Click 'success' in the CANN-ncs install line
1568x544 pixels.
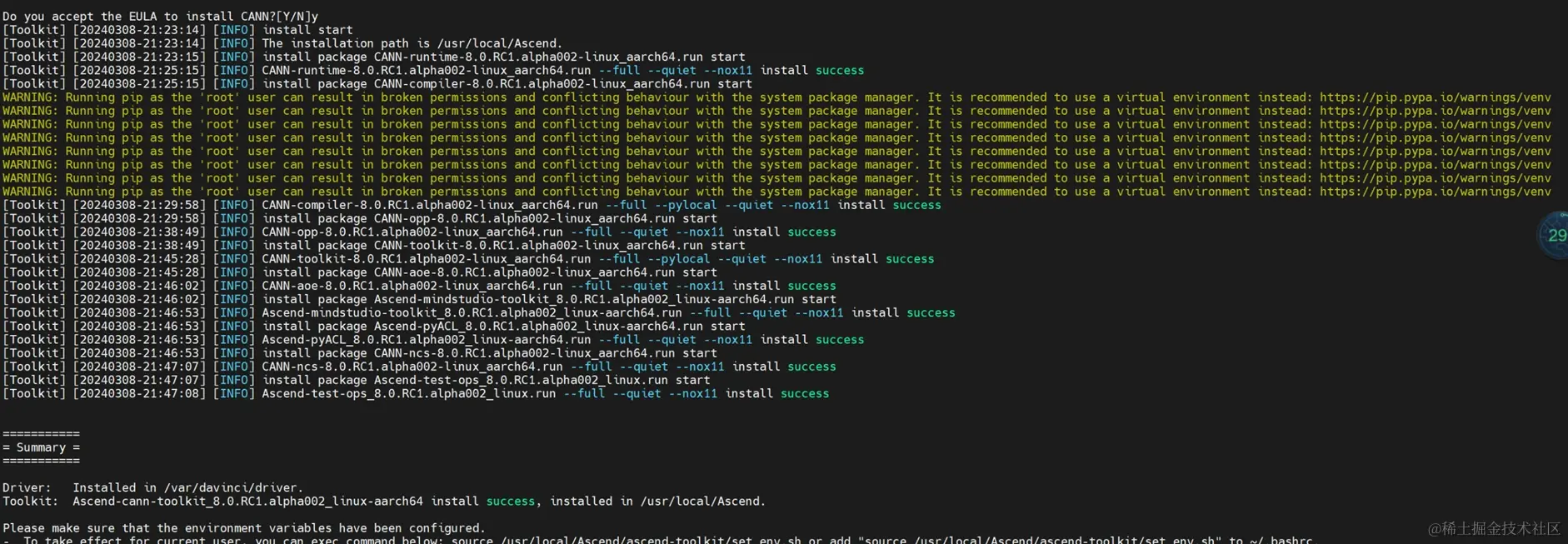(811, 367)
